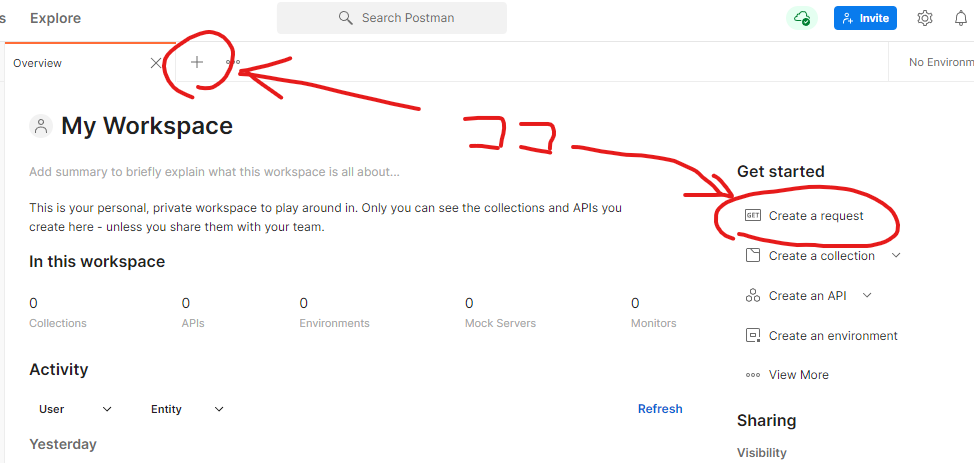This screenshot has height=463, width=974.
Task: Click the Monitors count label
Action: click(653, 323)
